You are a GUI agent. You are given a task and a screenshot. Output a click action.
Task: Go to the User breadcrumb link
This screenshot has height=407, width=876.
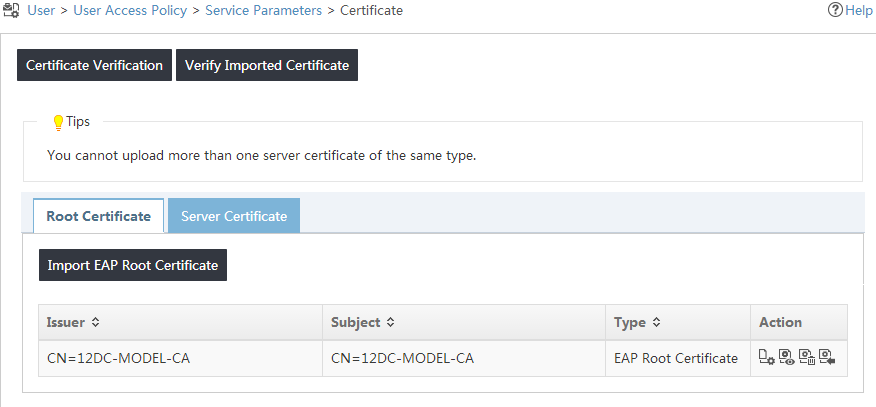pos(41,11)
